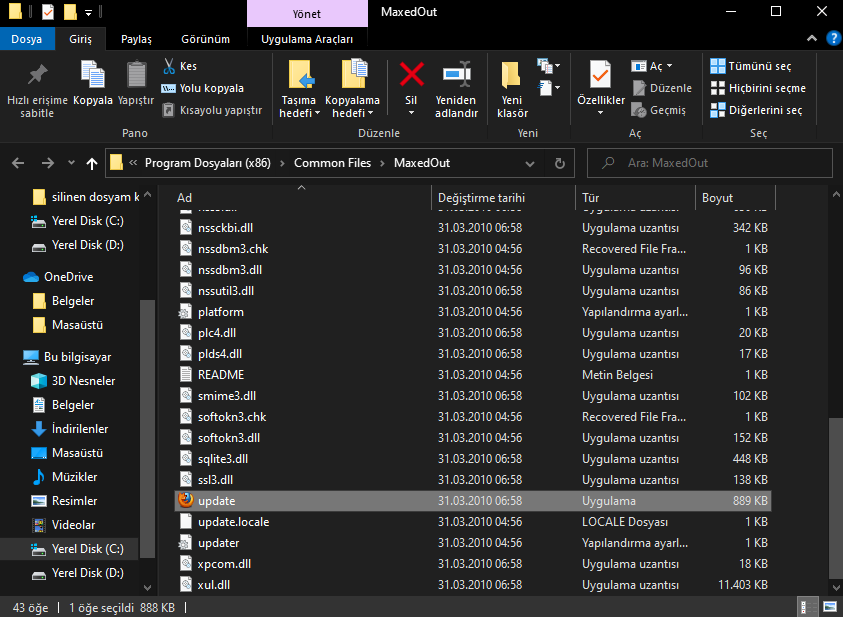
Task: Select the Firefox-icon update application
Action: [473, 501]
